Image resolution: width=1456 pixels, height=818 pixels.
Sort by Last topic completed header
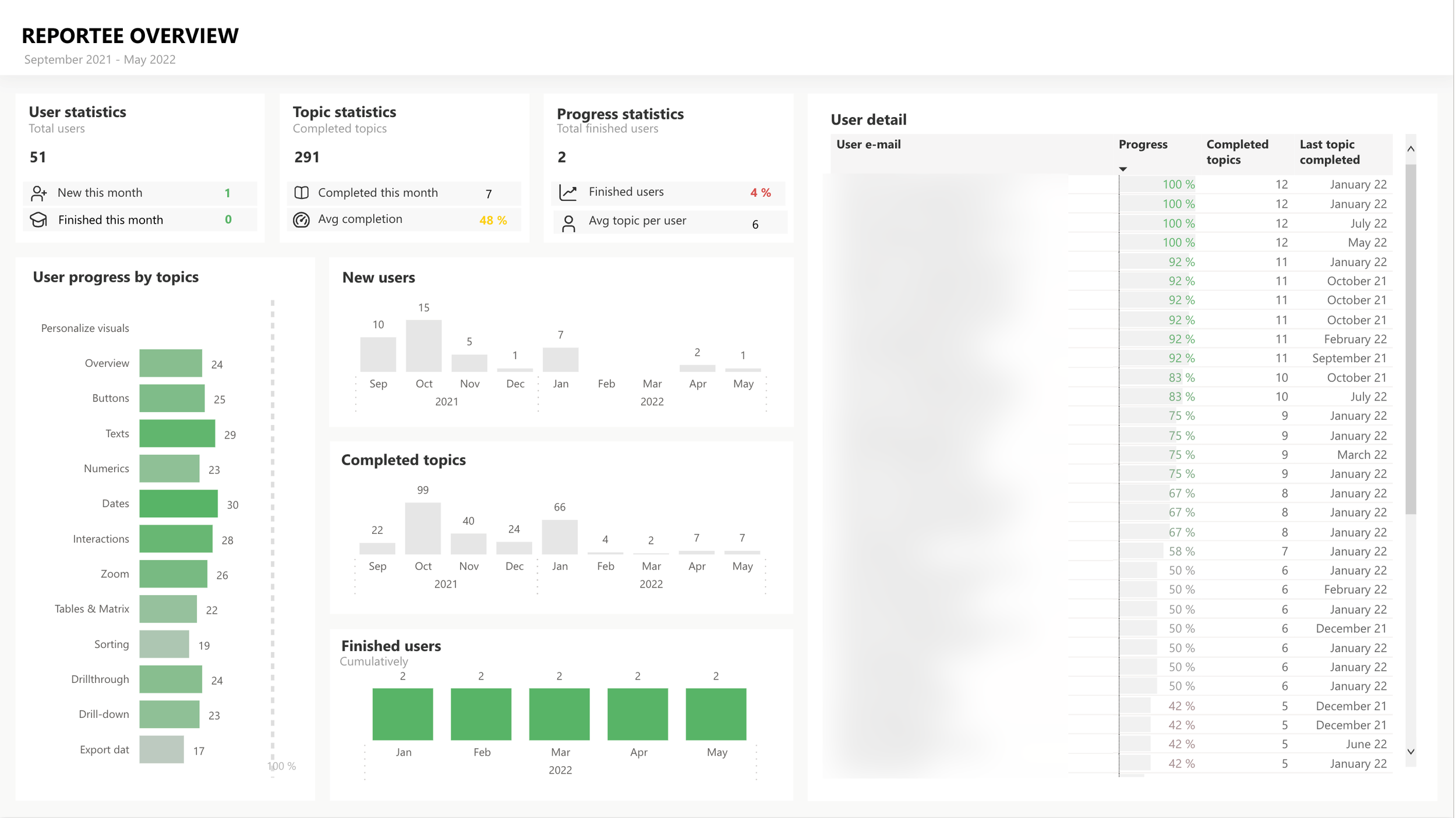pos(1330,152)
